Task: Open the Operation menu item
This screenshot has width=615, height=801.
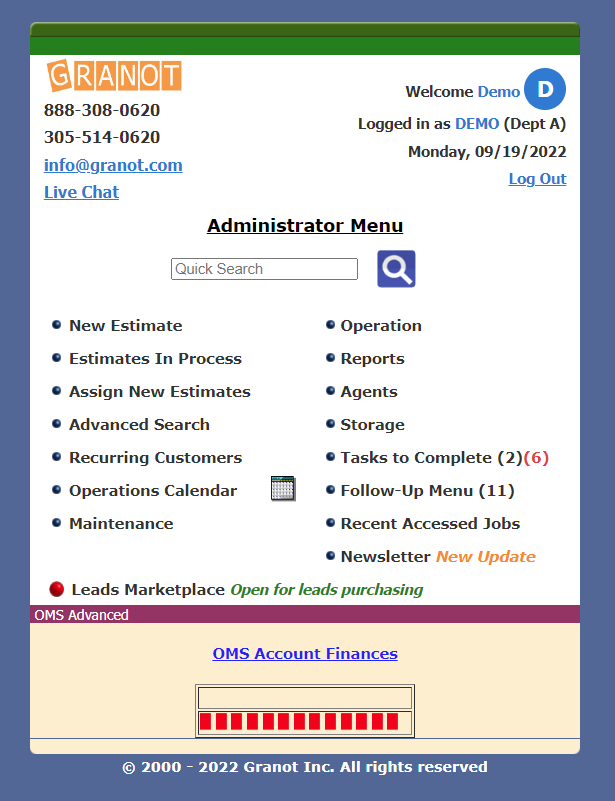Action: point(381,325)
